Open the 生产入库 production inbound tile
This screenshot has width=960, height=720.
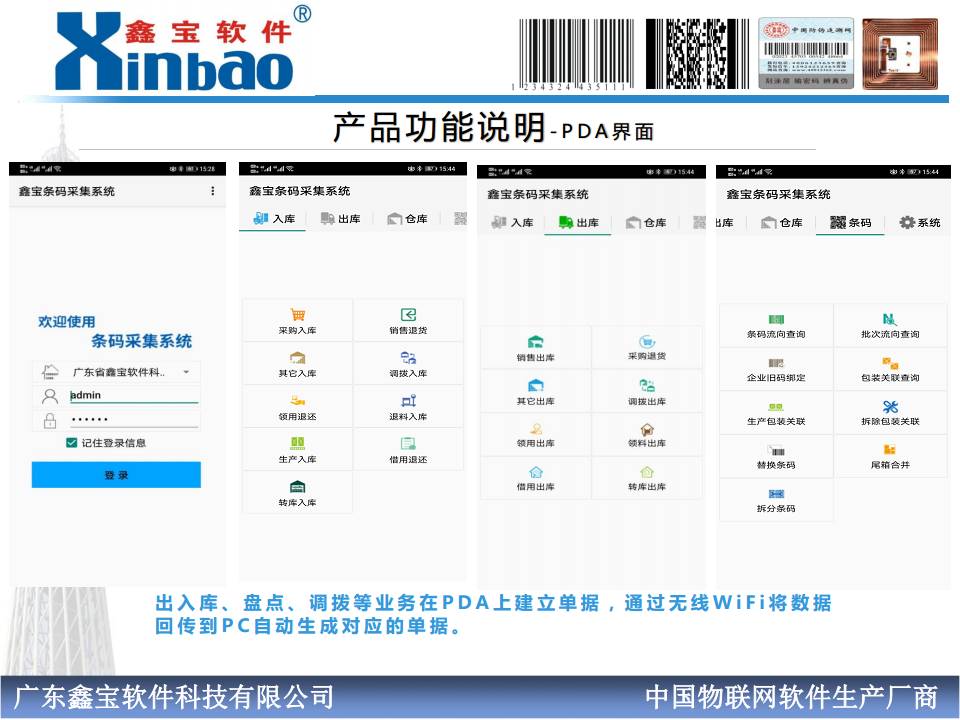pos(298,449)
